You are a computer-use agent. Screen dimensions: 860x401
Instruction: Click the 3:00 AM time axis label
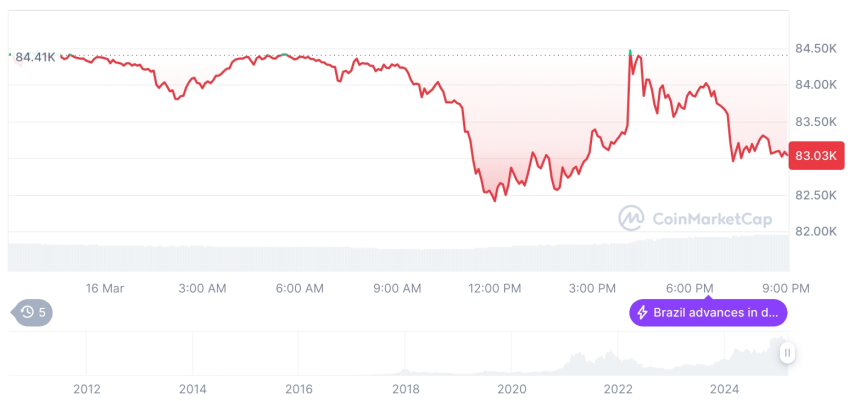point(202,288)
